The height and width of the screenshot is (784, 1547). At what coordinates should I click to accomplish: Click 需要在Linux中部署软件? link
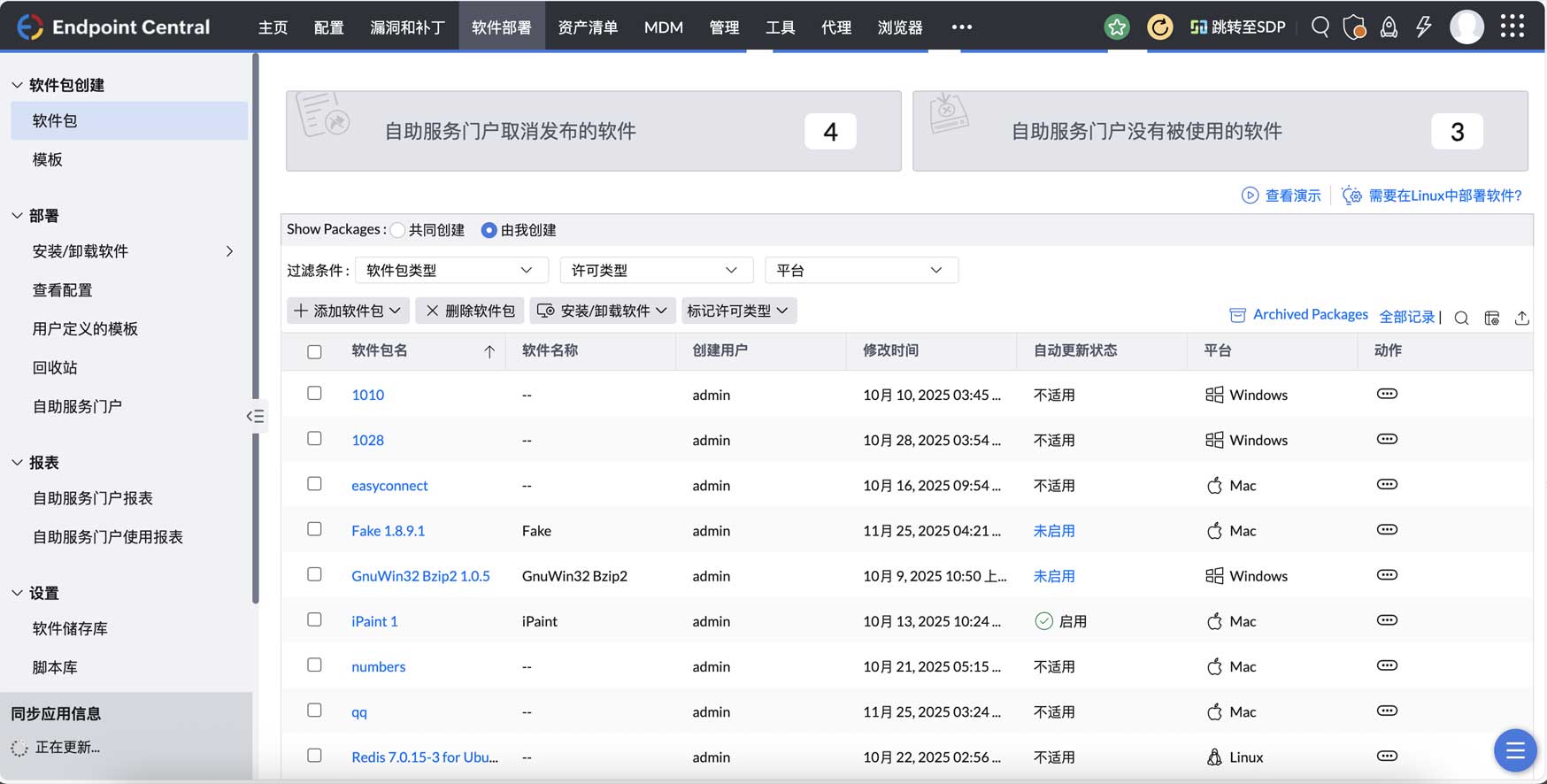[1445, 196]
